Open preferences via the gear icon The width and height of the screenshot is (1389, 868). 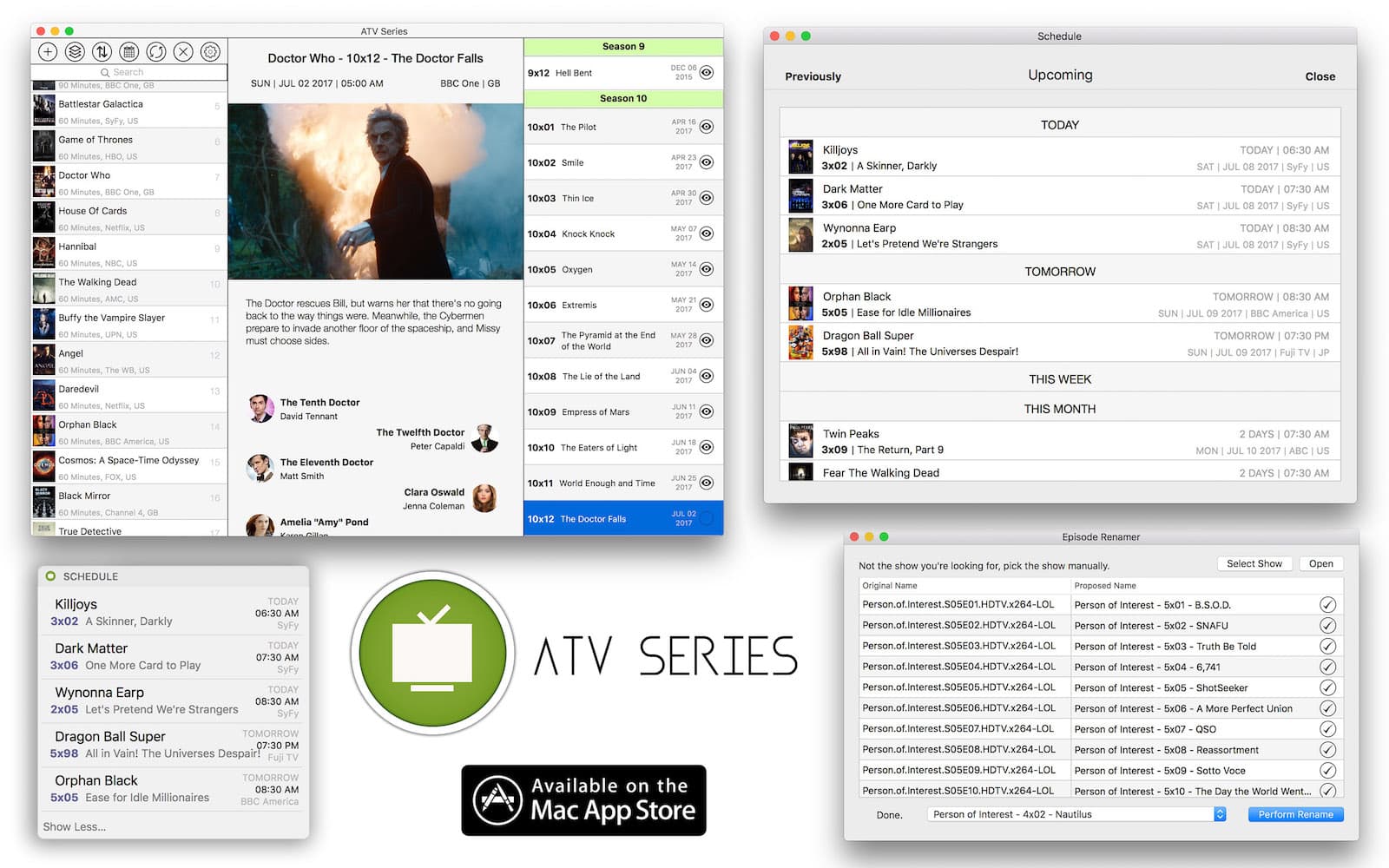tap(211, 52)
